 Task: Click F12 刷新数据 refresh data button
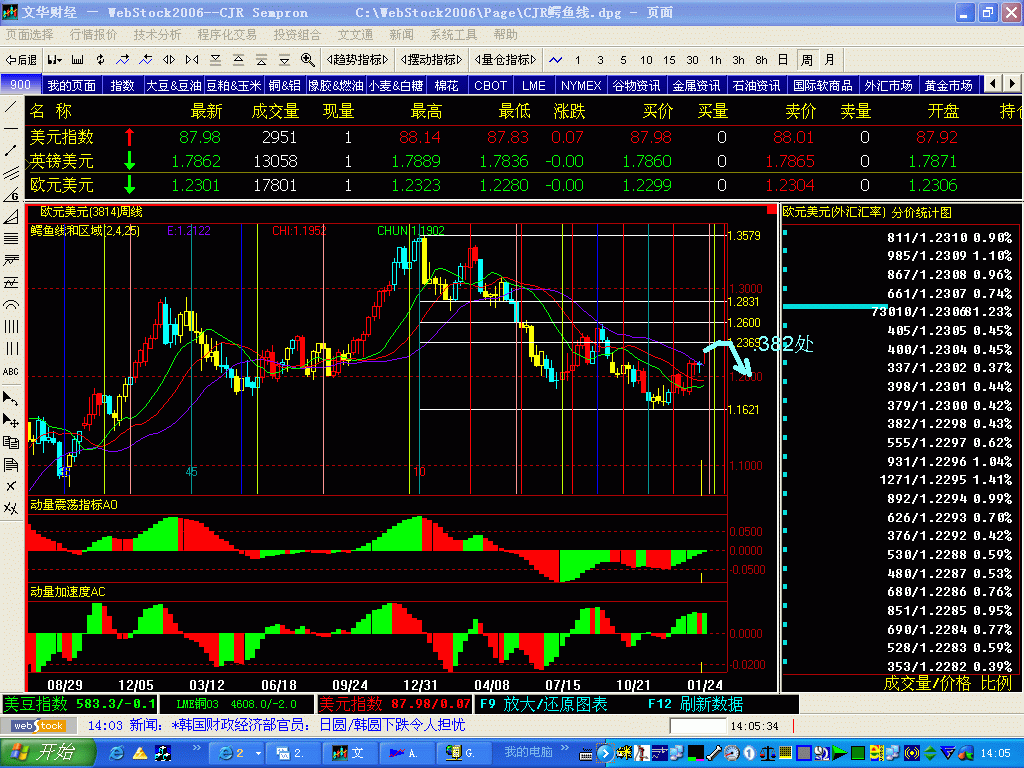695,703
